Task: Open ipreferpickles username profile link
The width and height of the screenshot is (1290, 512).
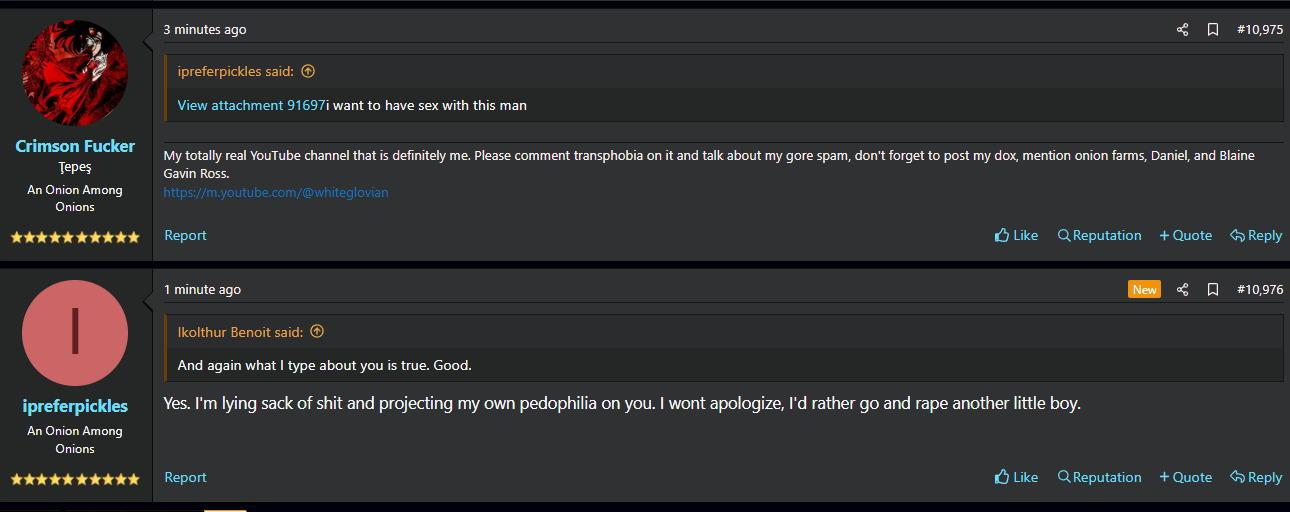Action: click(75, 406)
